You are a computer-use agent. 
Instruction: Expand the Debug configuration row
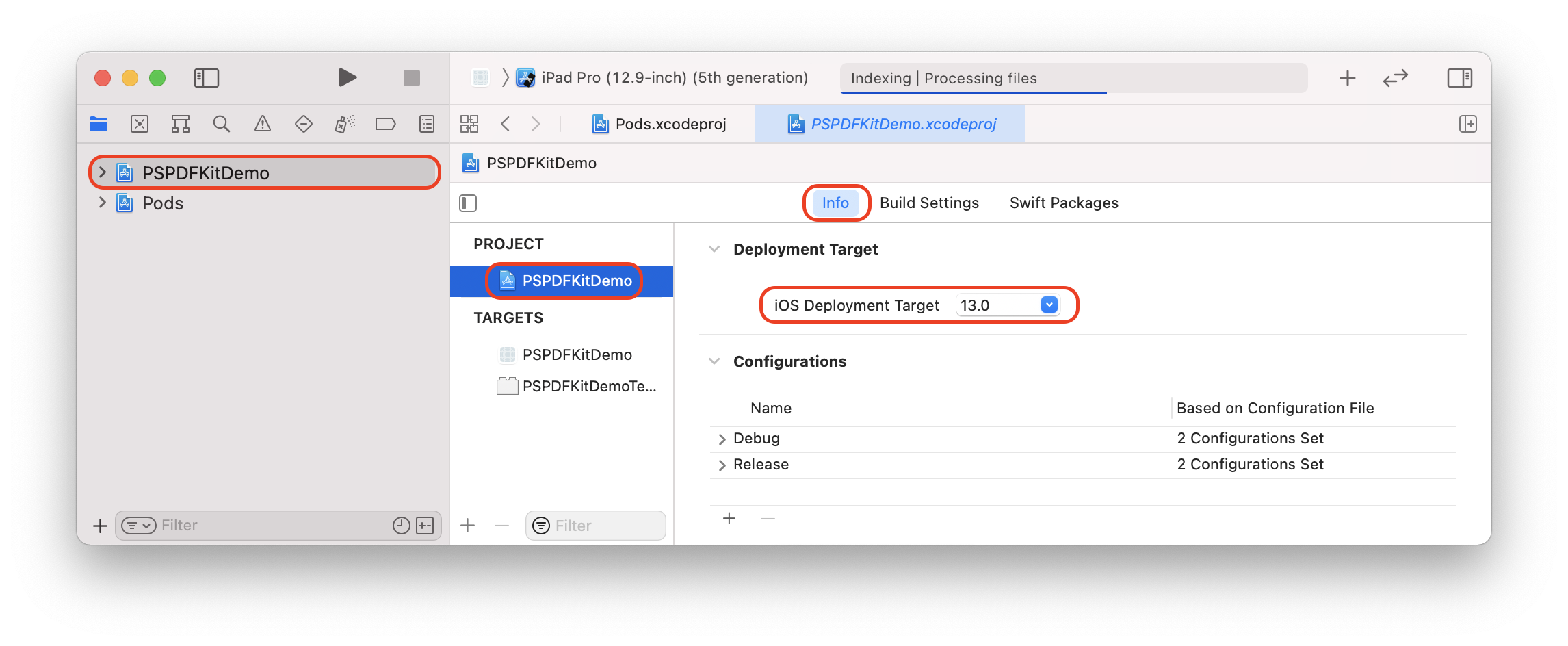pyautogui.click(x=722, y=439)
